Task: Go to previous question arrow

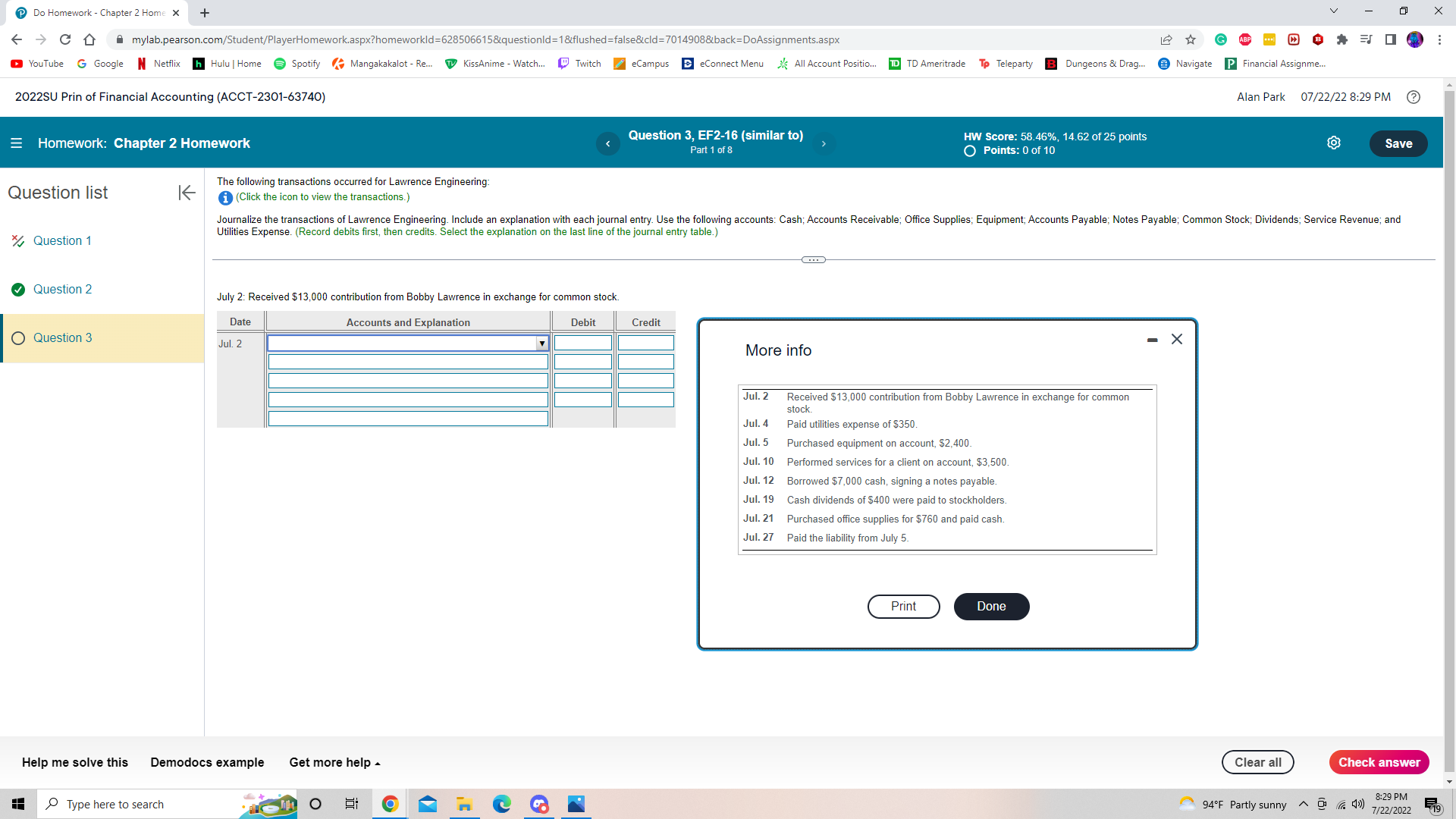Action: 607,143
